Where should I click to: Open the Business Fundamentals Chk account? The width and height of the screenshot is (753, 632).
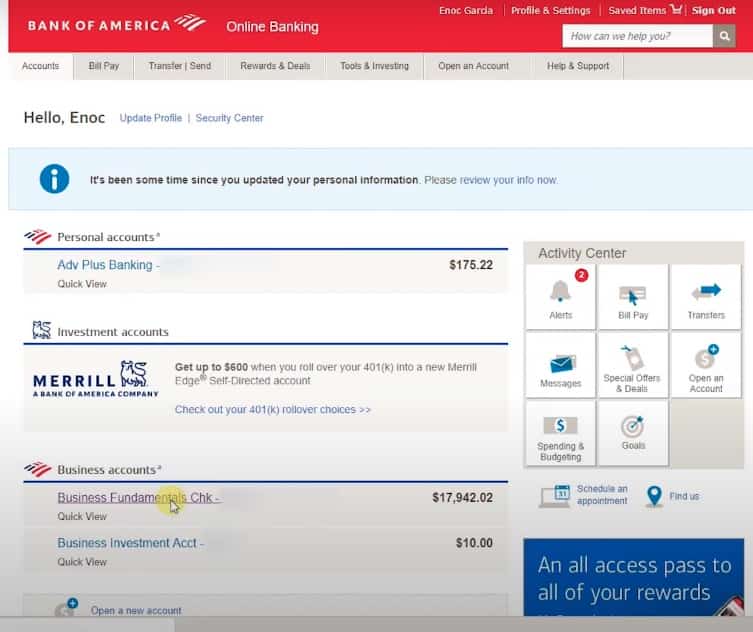coord(138,498)
